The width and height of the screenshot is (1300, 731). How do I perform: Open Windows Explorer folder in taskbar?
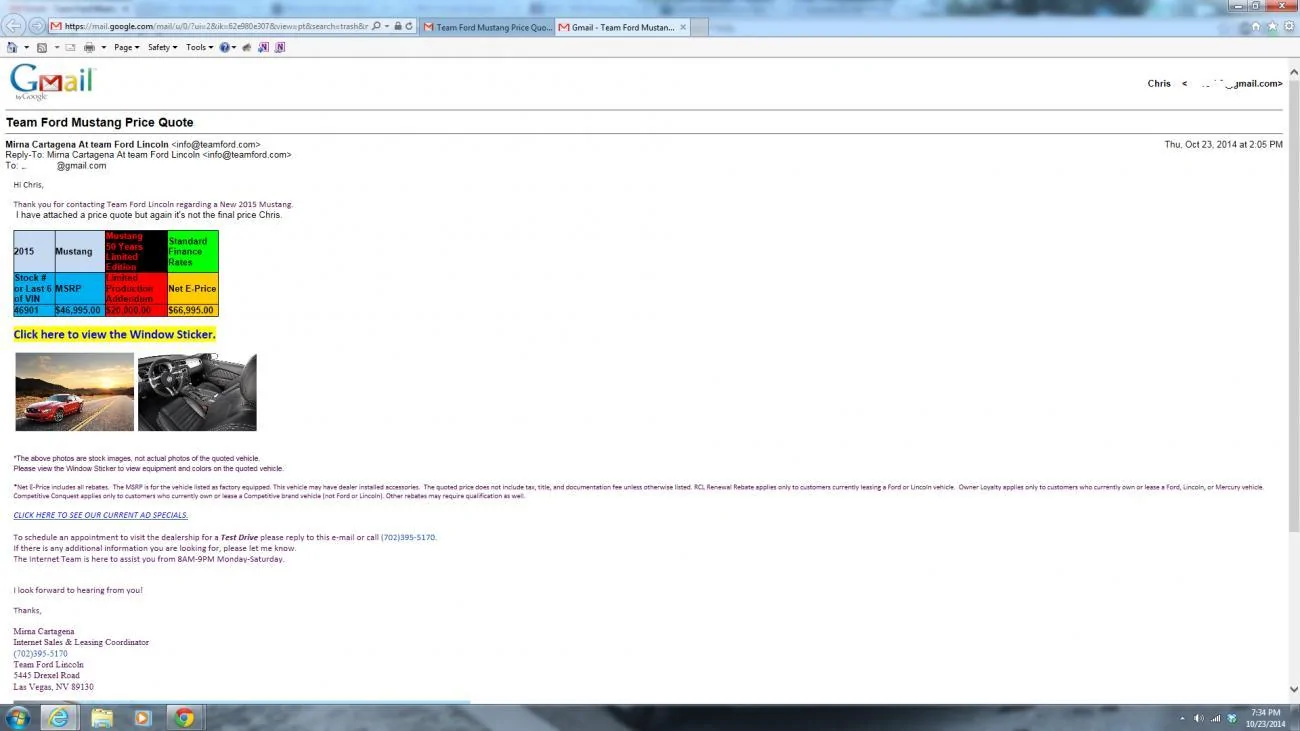(101, 717)
